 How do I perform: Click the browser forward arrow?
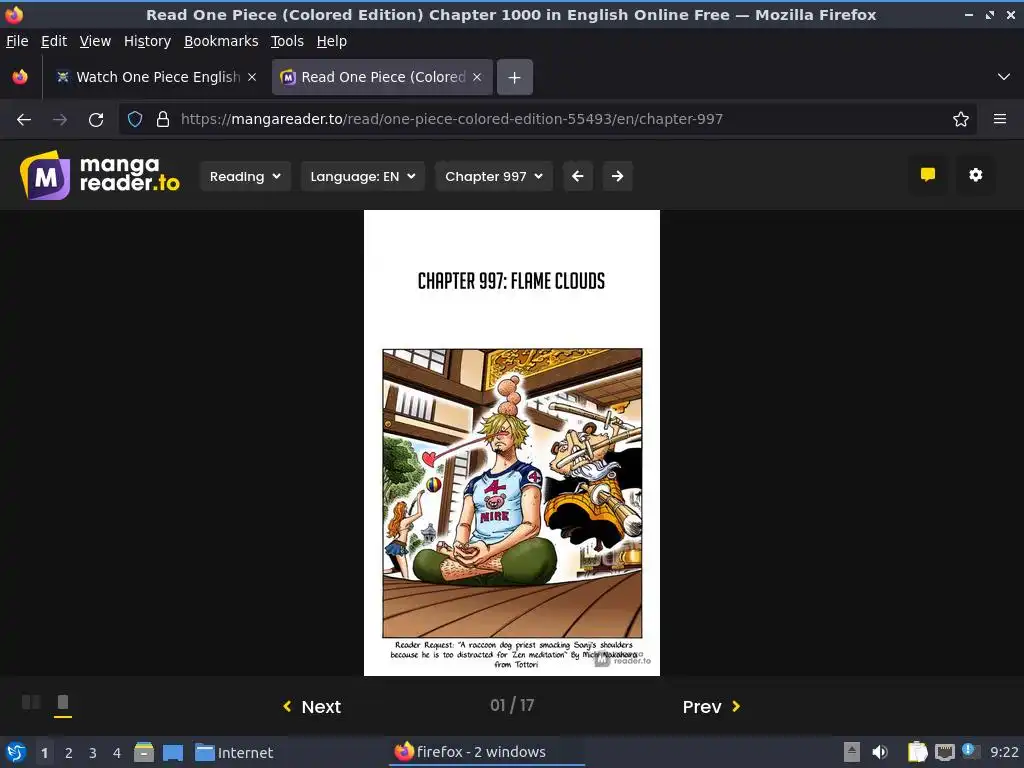(60, 120)
